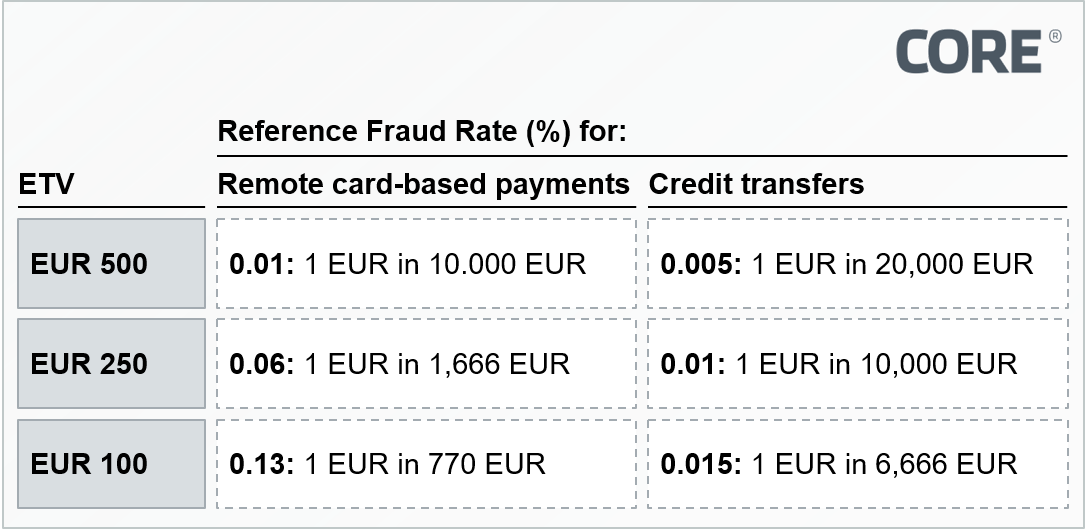Screen dimensions: 1085x529
Task: Click the '1 EUR in 6,666 EUR' text
Action: [x=884, y=464]
